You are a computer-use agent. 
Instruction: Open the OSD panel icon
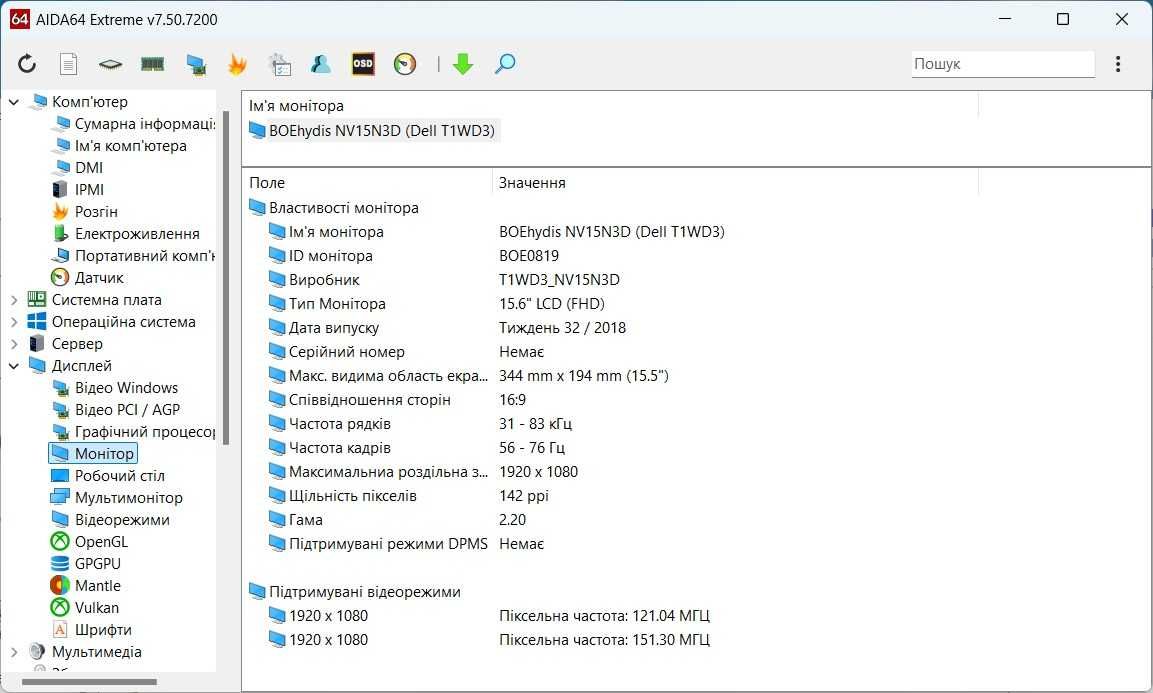(363, 64)
